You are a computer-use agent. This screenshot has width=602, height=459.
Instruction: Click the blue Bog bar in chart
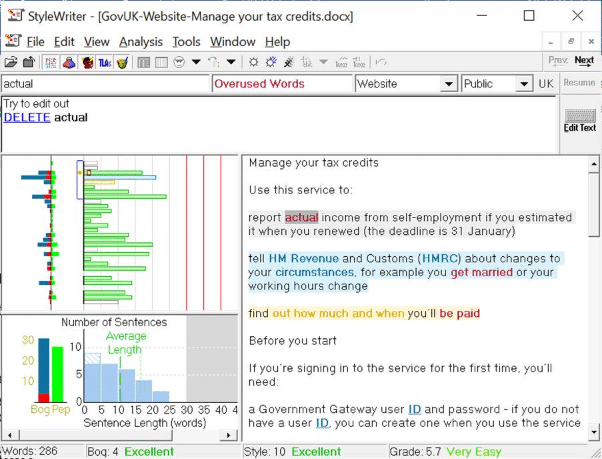(44, 366)
